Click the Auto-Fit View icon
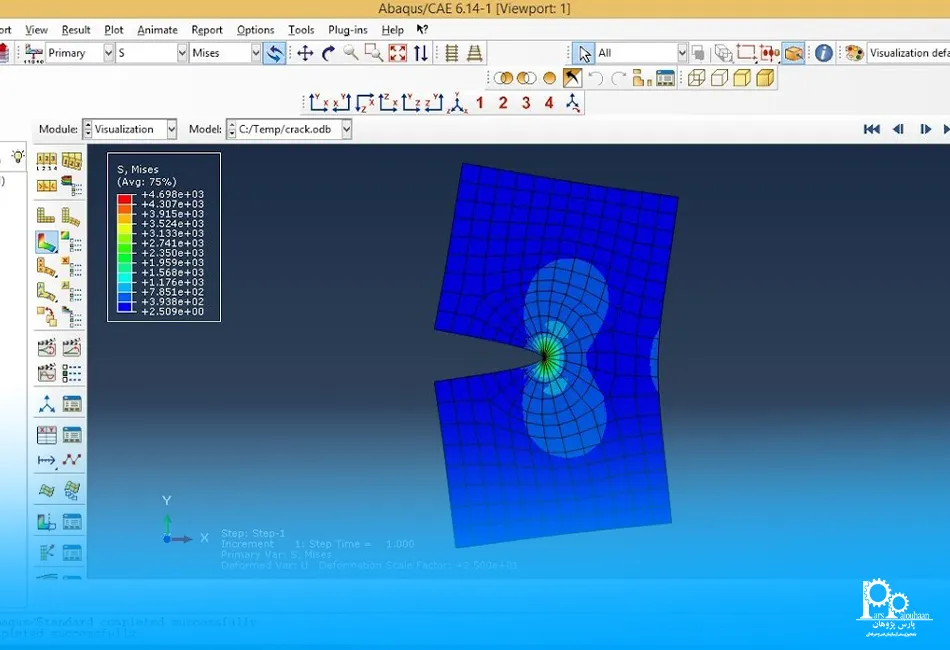This screenshot has width=950, height=650. pos(397,53)
